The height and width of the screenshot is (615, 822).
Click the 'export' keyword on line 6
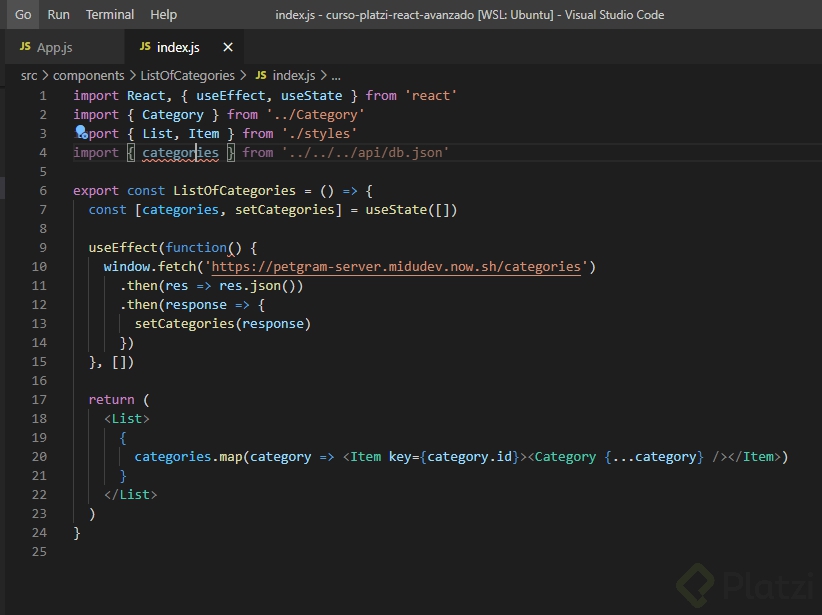point(96,190)
